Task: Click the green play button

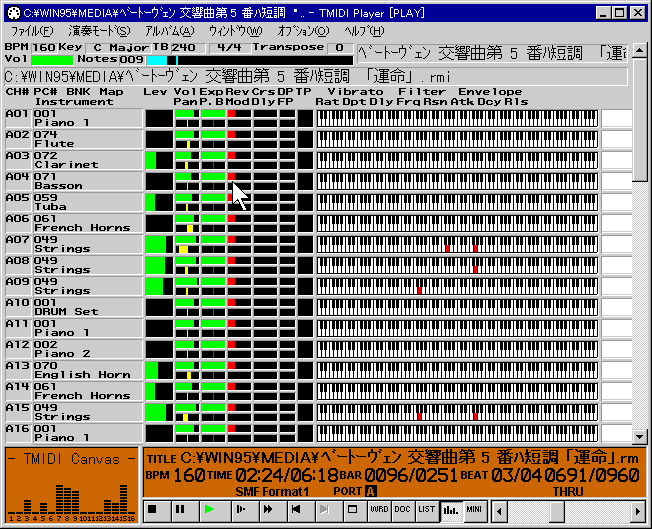Action: (214, 510)
